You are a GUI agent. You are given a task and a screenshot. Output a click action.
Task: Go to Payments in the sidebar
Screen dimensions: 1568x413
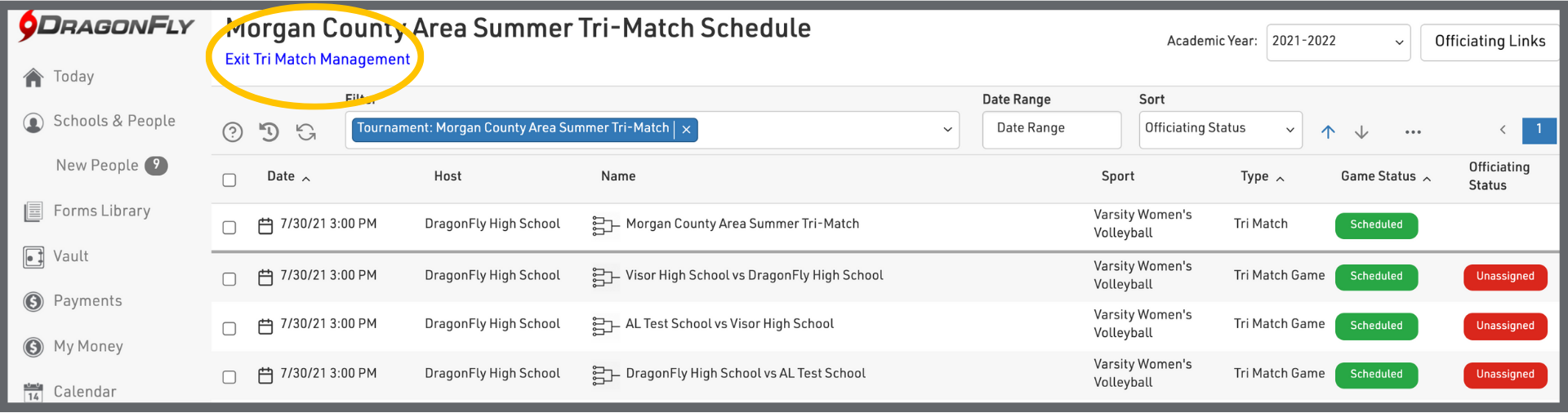[87, 301]
